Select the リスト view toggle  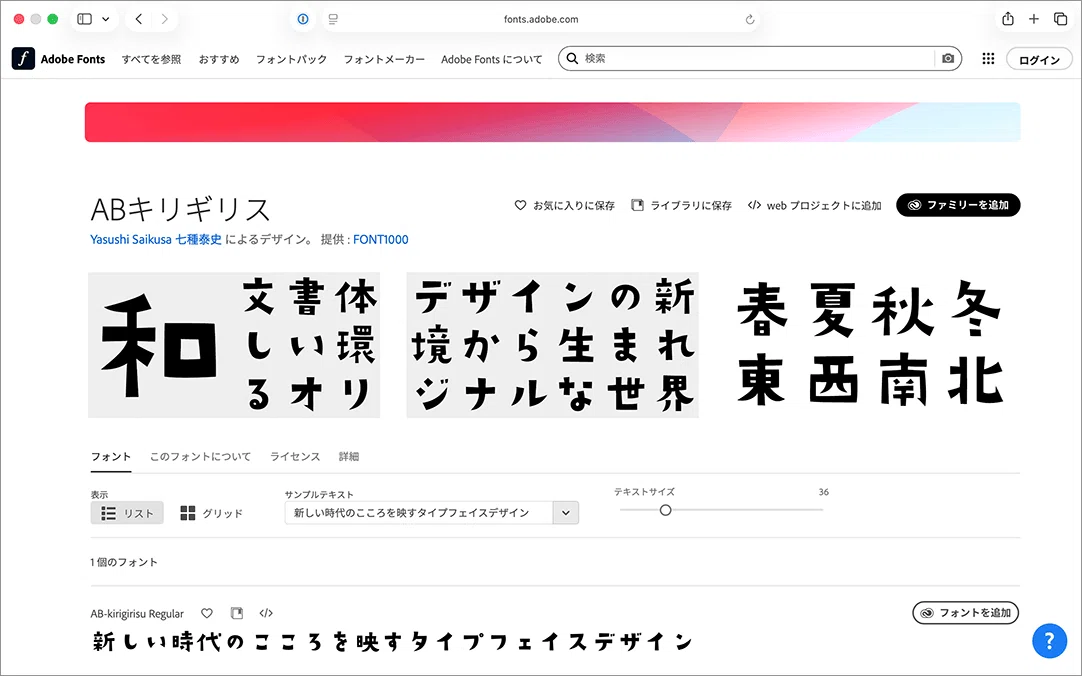point(127,513)
